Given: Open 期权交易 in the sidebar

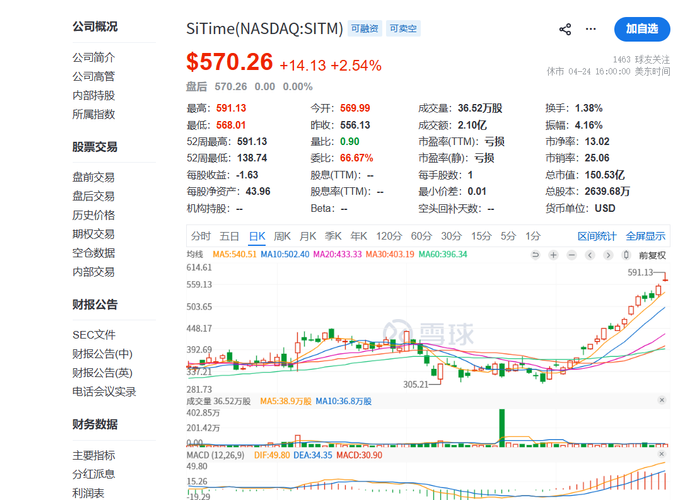Looking at the screenshot, I should [94, 234].
